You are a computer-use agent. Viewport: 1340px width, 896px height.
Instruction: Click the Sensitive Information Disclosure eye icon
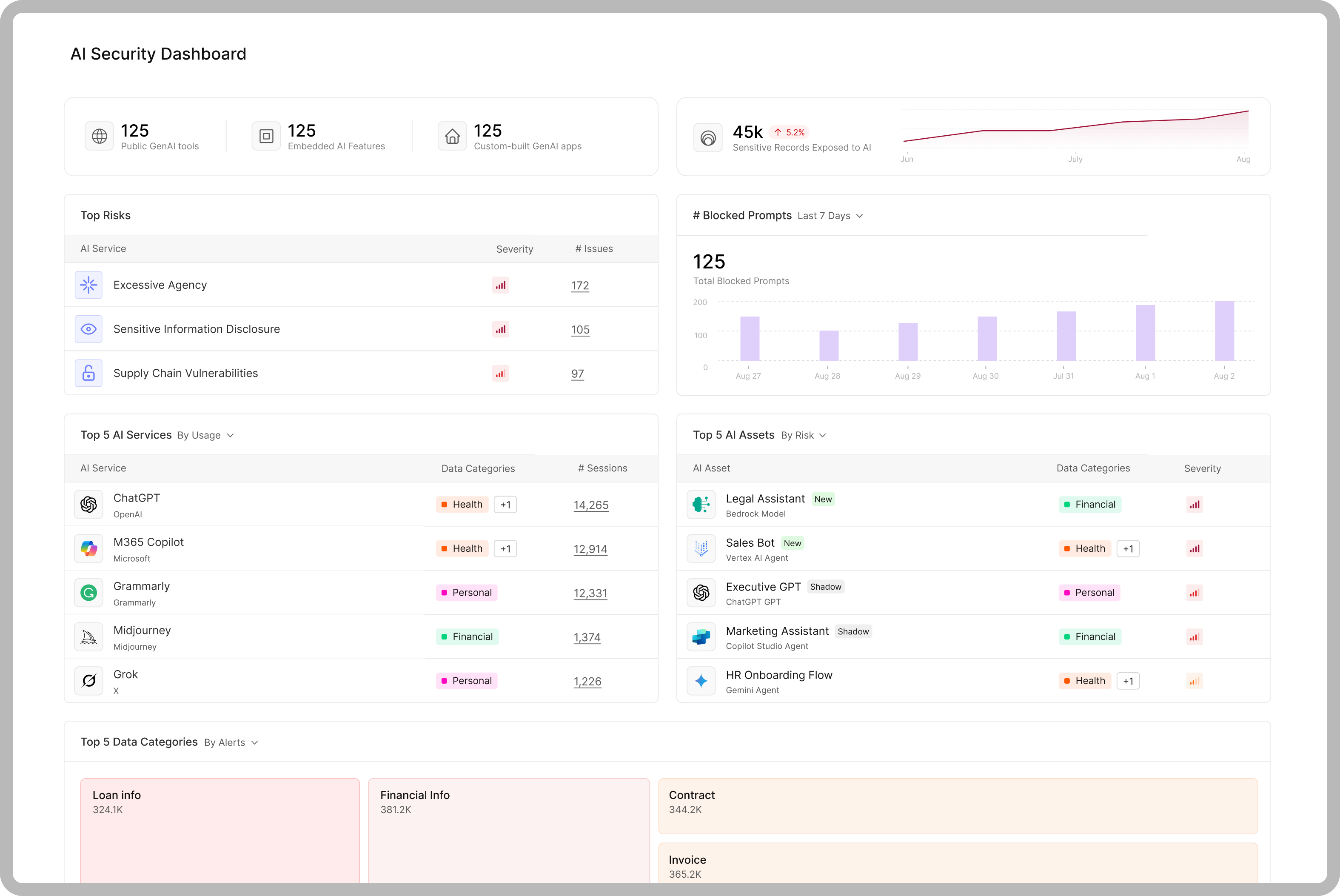tap(88, 329)
